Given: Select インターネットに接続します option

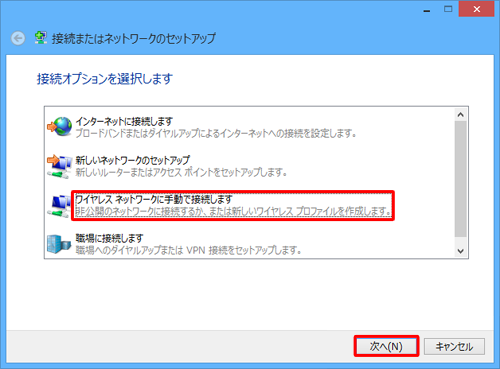Looking at the screenshot, I should click(124, 121).
